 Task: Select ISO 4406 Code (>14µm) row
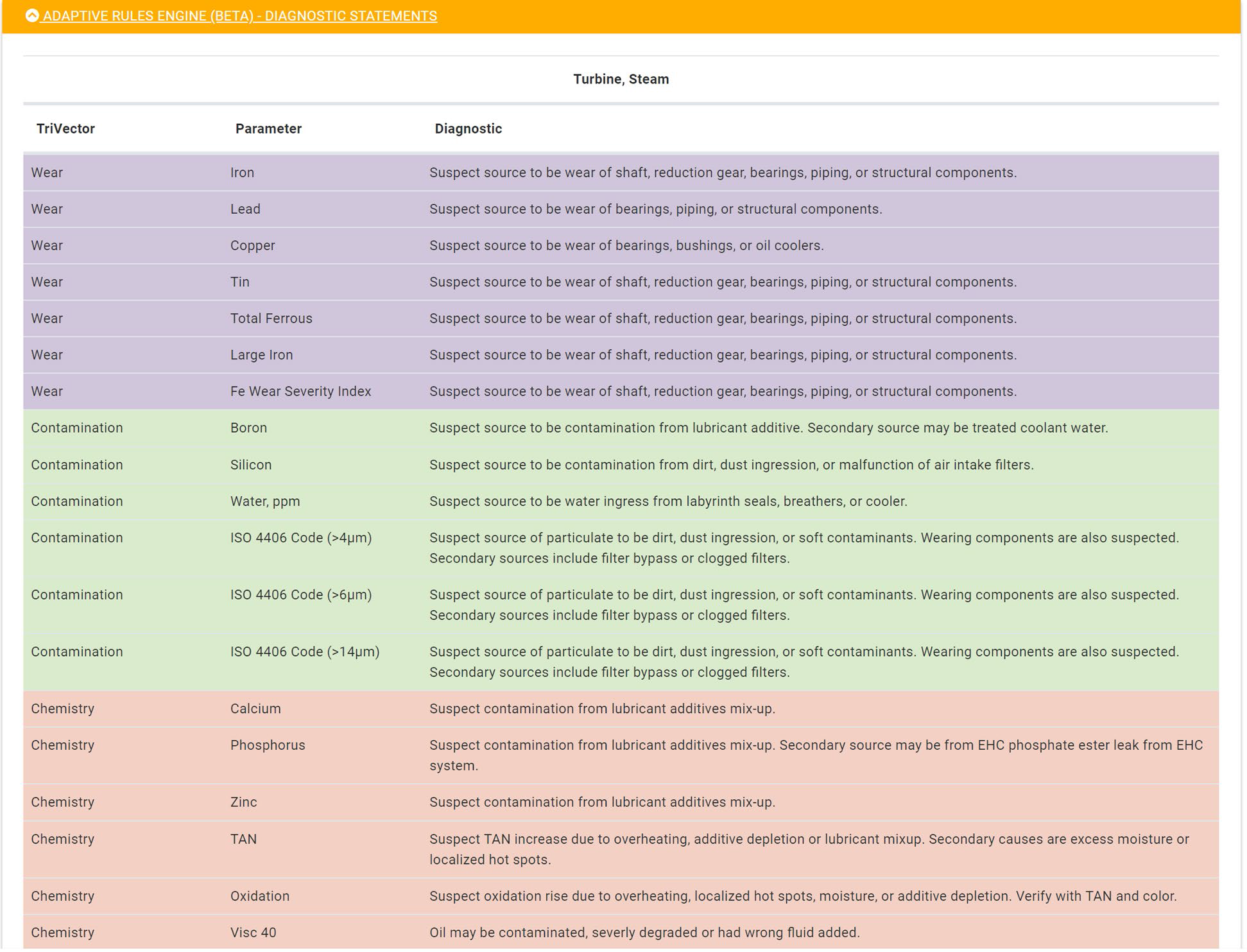(305, 652)
